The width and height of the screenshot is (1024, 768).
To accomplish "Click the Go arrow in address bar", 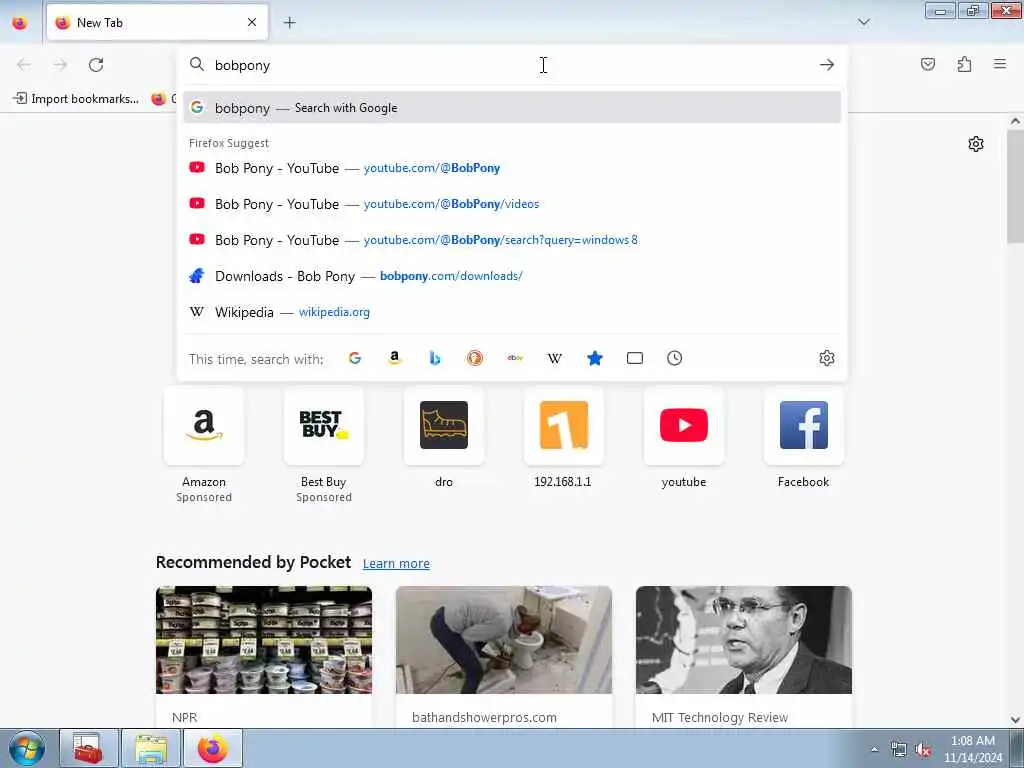I will point(827,65).
